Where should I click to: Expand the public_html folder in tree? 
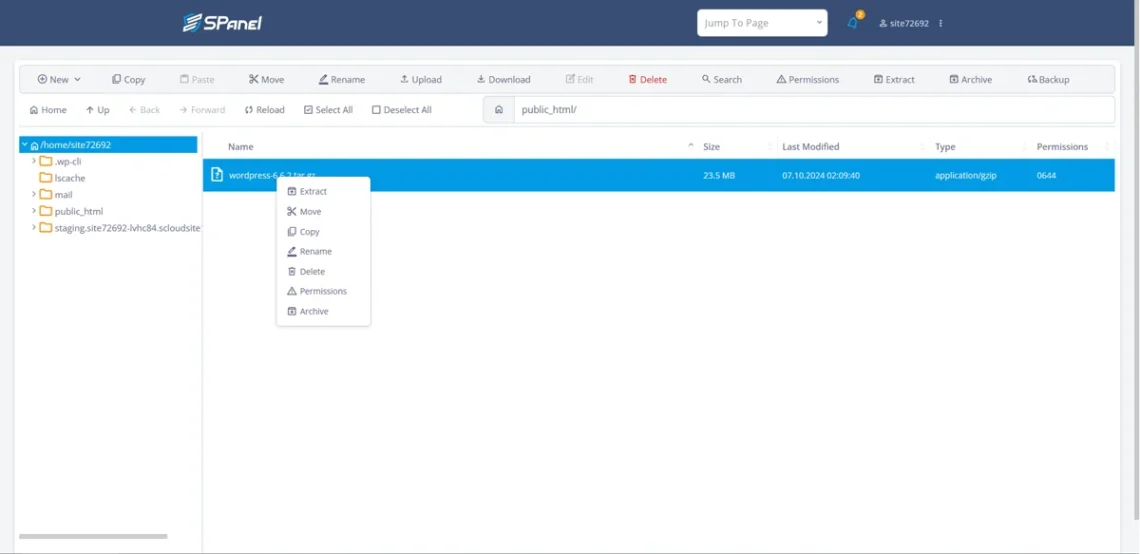pyautogui.click(x=34, y=211)
